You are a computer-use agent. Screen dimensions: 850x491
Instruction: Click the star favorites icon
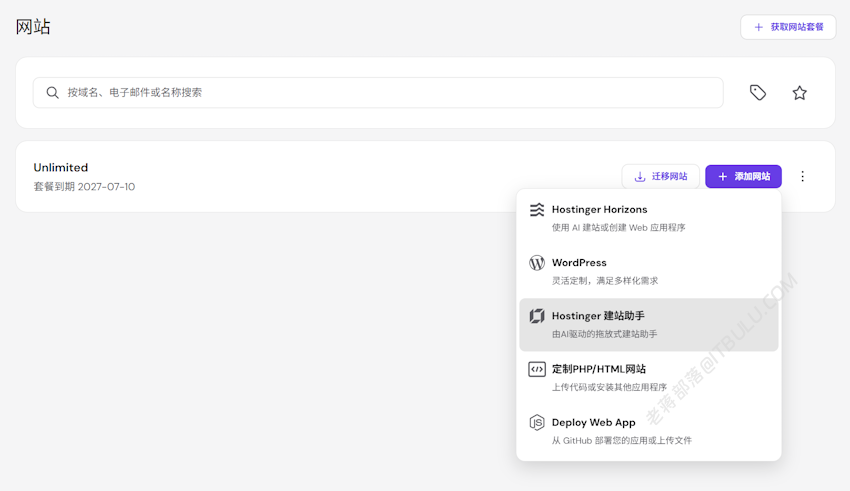799,93
